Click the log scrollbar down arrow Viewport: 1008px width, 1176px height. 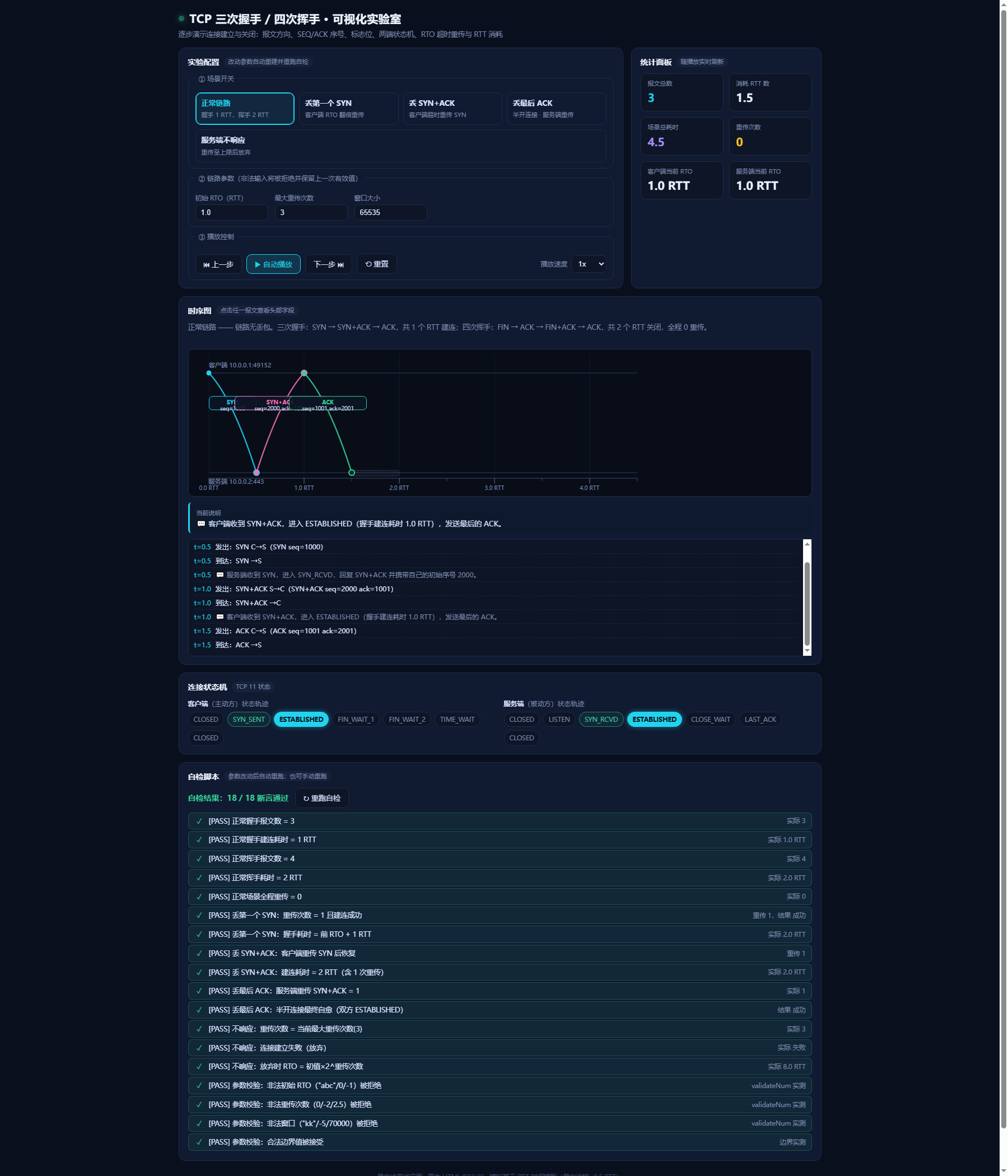click(807, 651)
